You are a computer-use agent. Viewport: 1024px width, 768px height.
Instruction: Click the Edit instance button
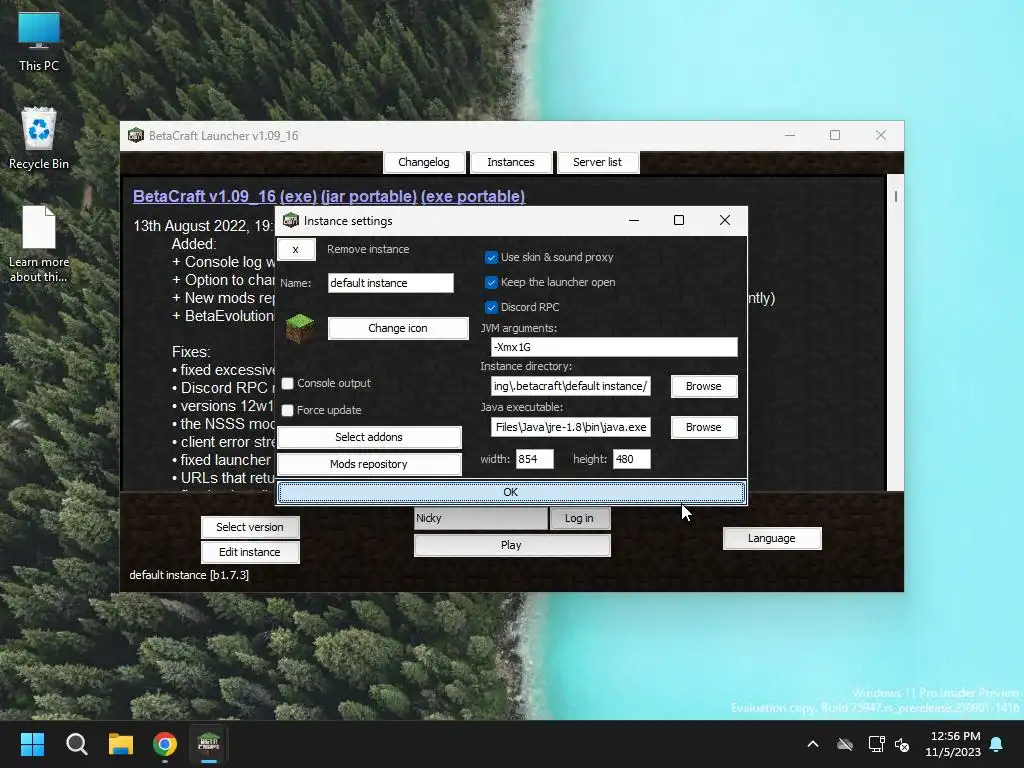250,552
